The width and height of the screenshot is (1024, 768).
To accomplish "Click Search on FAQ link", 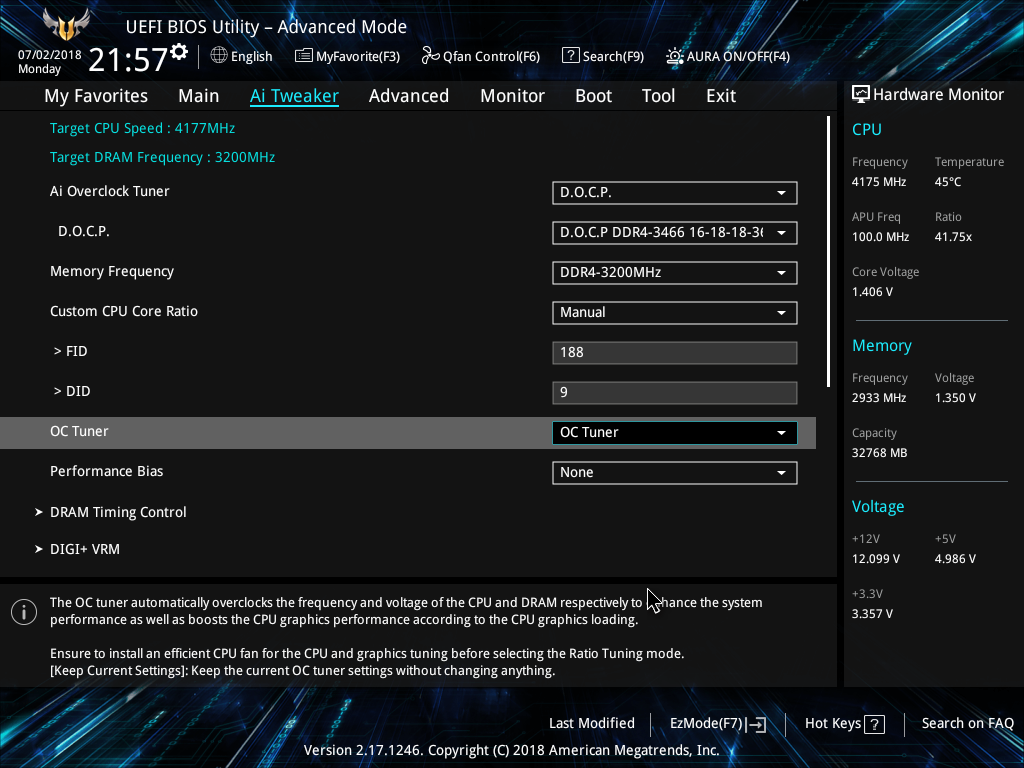I will (967, 723).
